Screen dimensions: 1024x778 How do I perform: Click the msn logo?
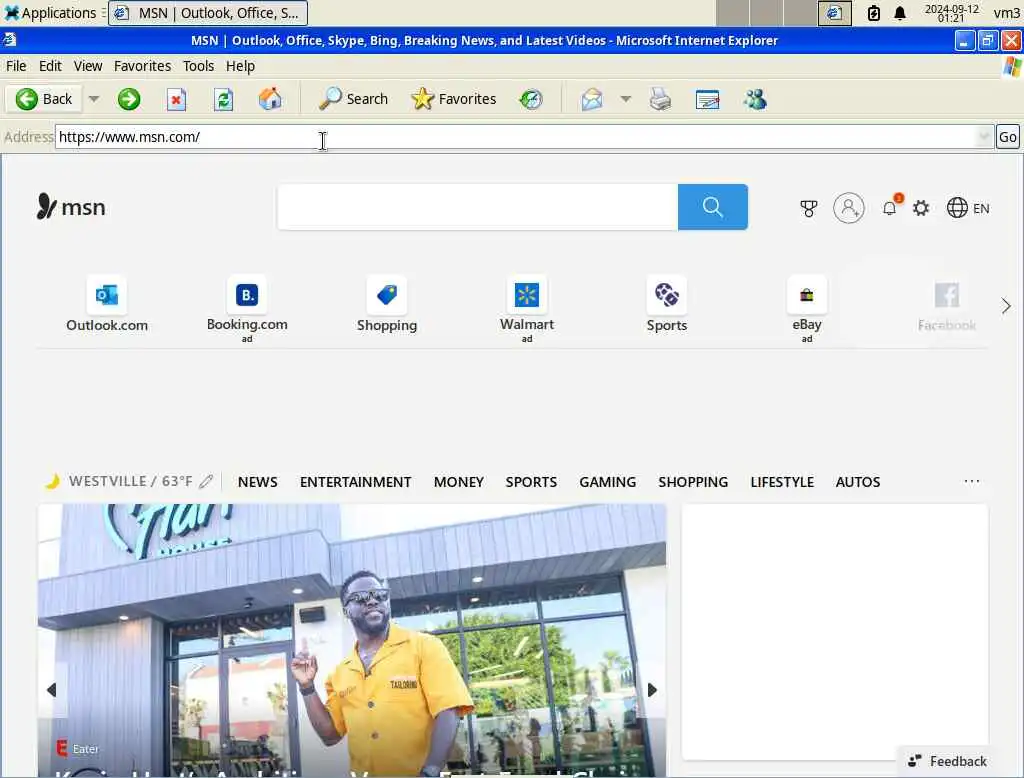(x=71, y=207)
